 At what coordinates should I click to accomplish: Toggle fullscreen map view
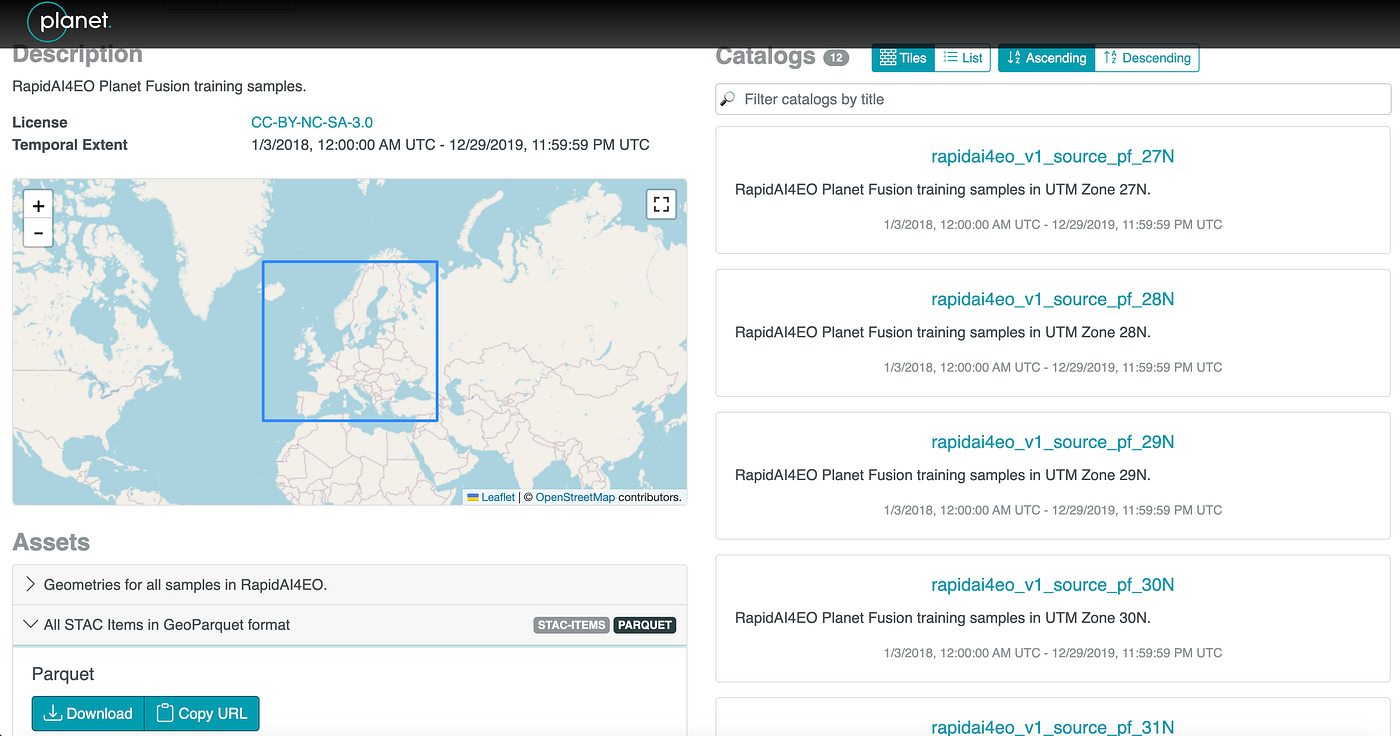[661, 204]
